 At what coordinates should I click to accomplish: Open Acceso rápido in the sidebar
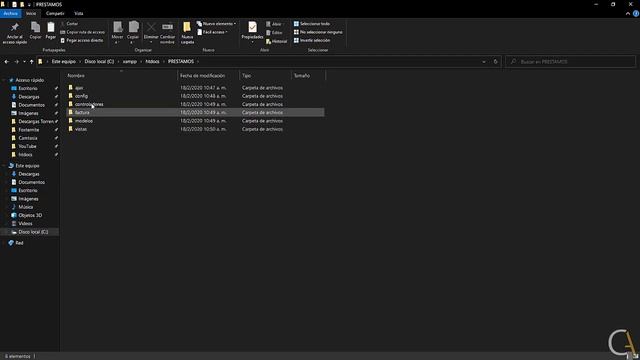pos(29,80)
